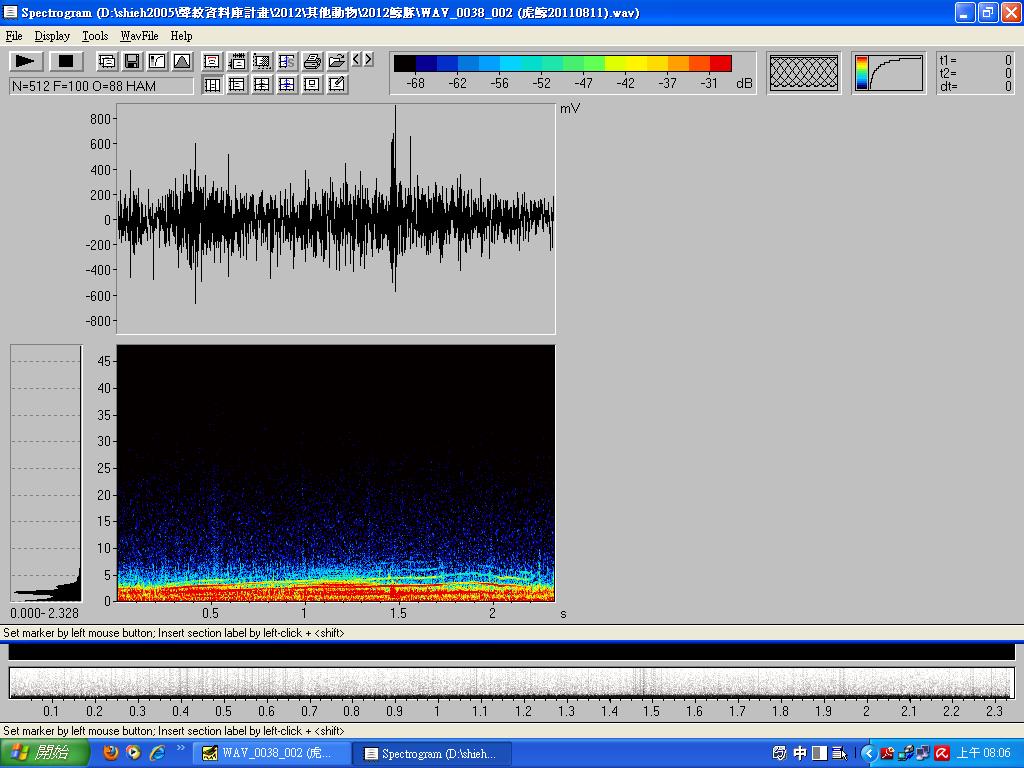
Task: Open the File menu
Action: pos(14,36)
